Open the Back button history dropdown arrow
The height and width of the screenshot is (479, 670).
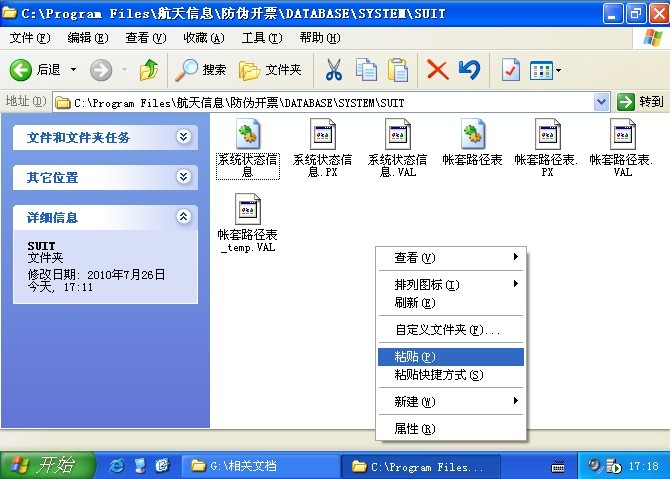(73, 69)
